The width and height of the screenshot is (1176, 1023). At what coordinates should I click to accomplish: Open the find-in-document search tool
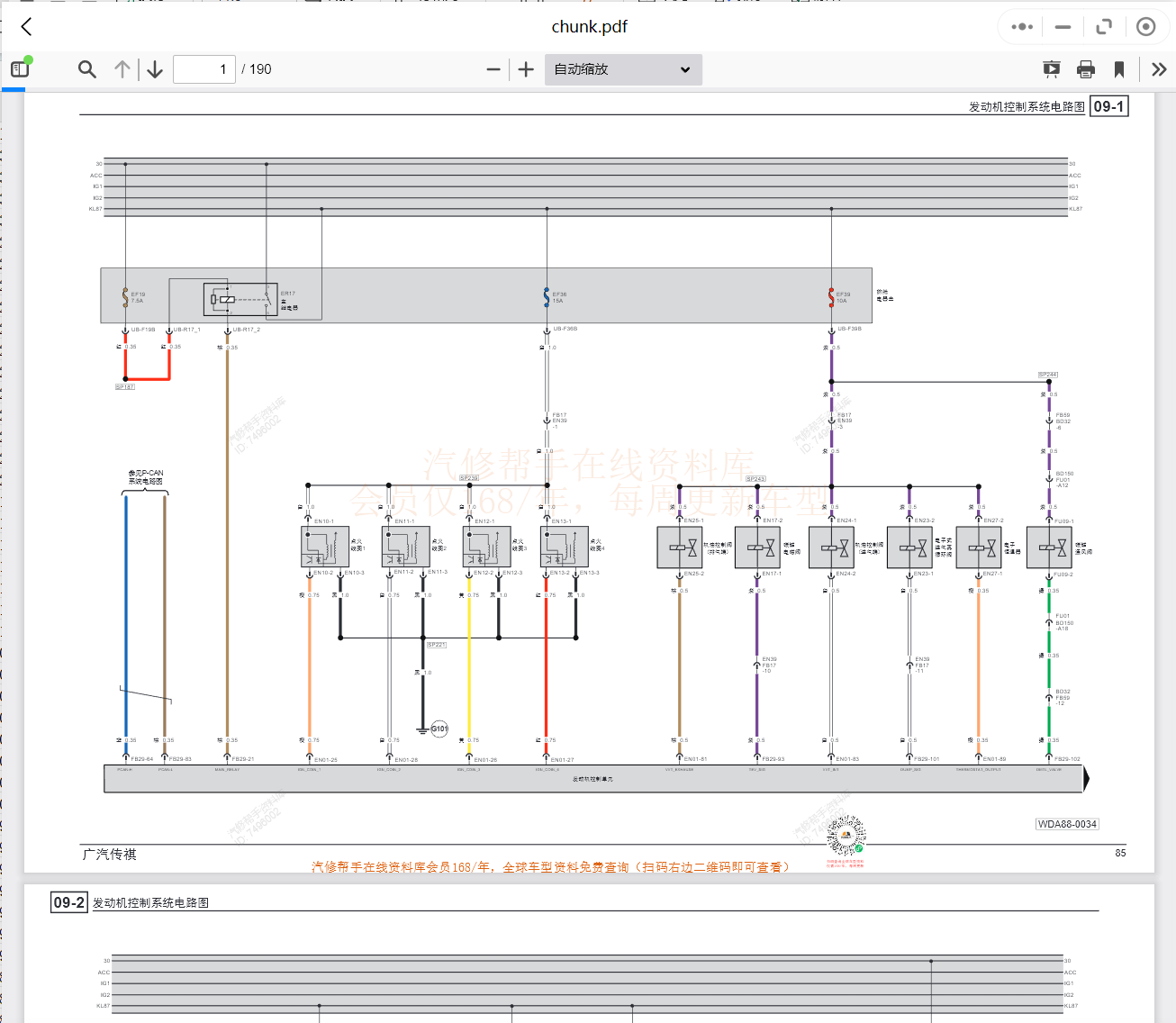point(87,69)
